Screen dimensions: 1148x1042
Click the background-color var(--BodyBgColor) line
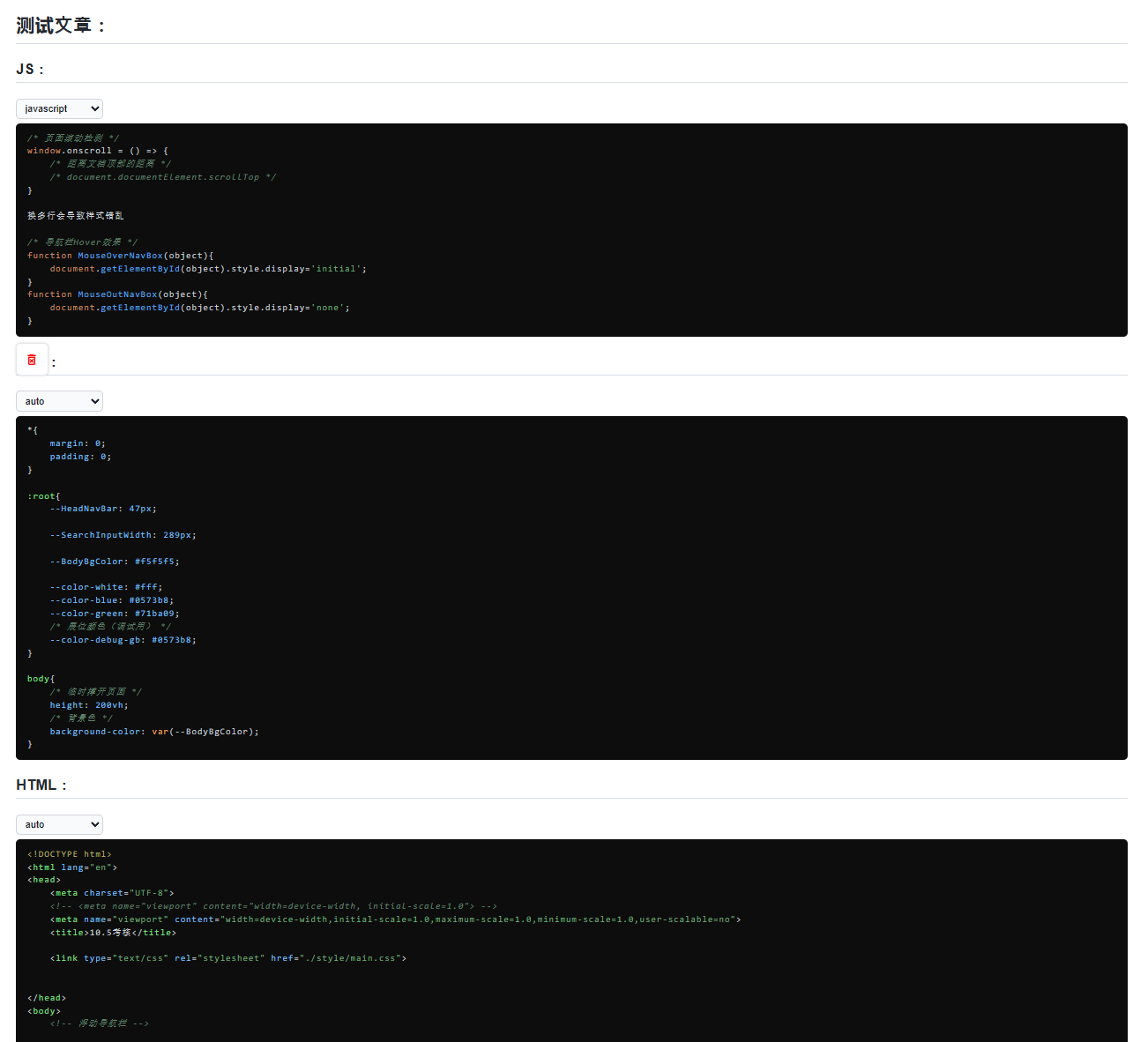point(153,731)
